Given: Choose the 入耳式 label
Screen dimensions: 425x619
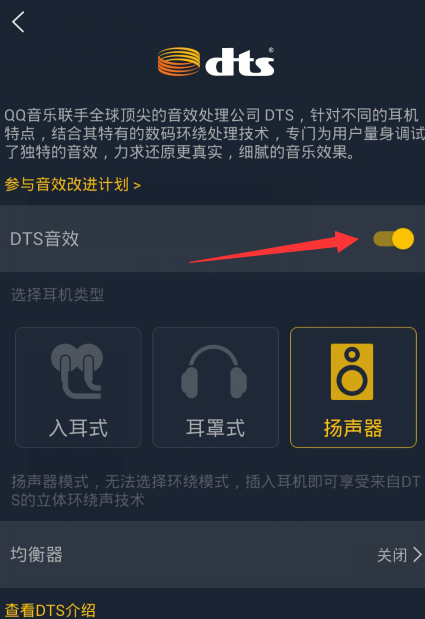Looking at the screenshot, I should pos(78,428).
